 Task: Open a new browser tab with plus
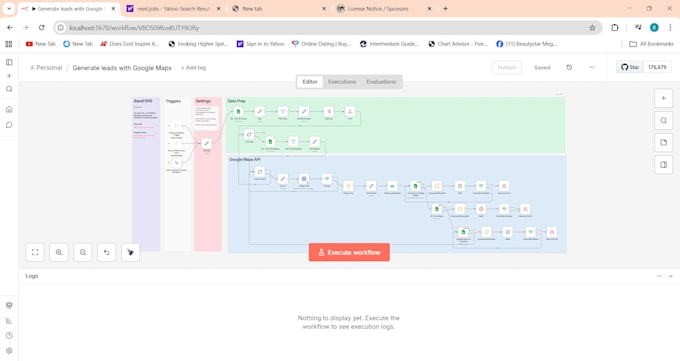[x=445, y=9]
